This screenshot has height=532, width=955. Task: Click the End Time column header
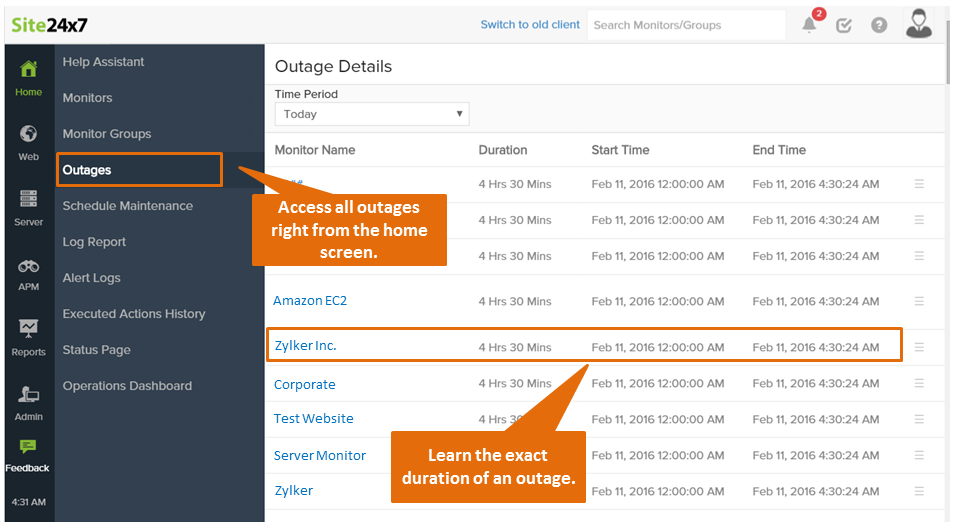[x=779, y=150]
